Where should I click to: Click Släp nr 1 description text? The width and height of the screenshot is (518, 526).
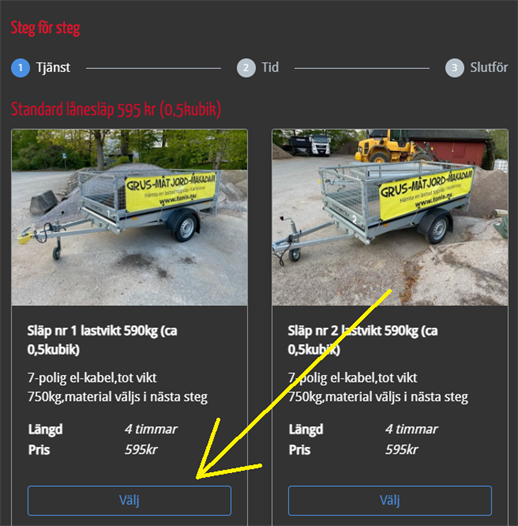[117, 387]
